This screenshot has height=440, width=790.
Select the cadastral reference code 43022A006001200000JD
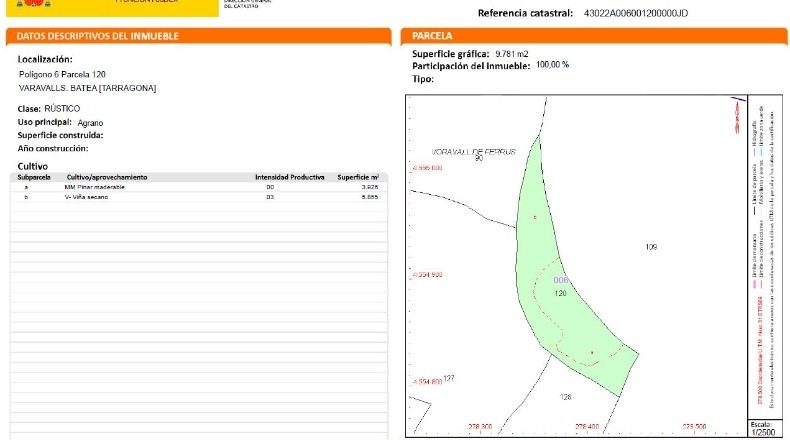(x=635, y=14)
